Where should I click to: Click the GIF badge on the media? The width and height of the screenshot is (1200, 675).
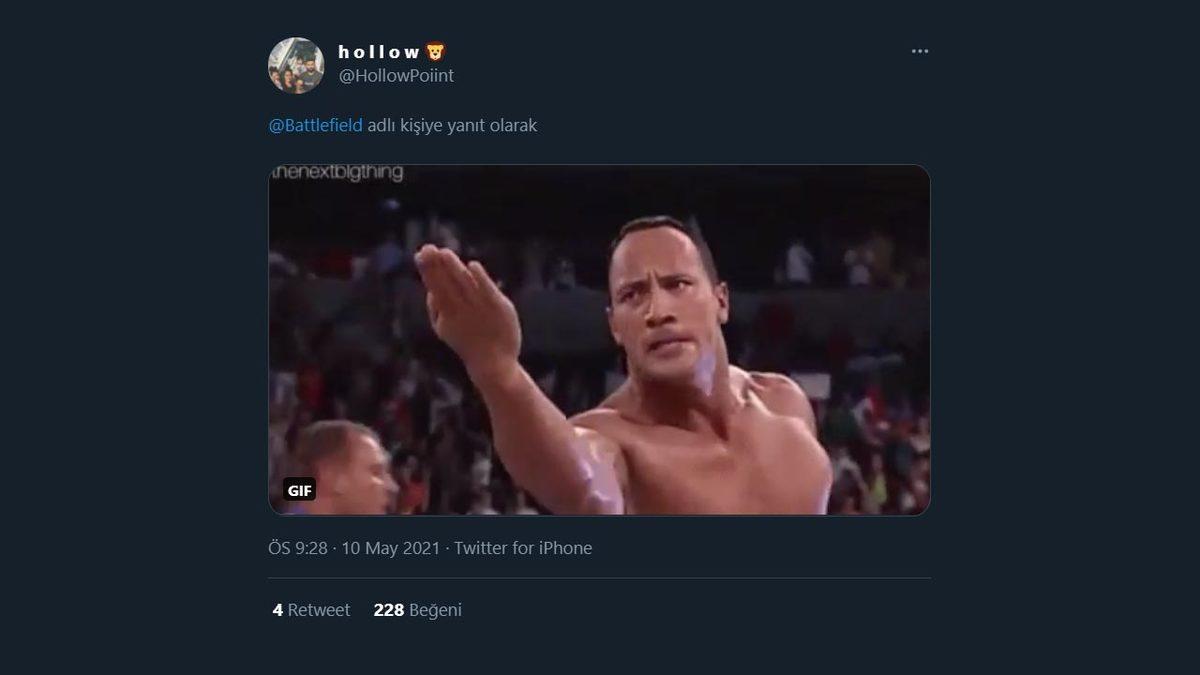tap(300, 490)
